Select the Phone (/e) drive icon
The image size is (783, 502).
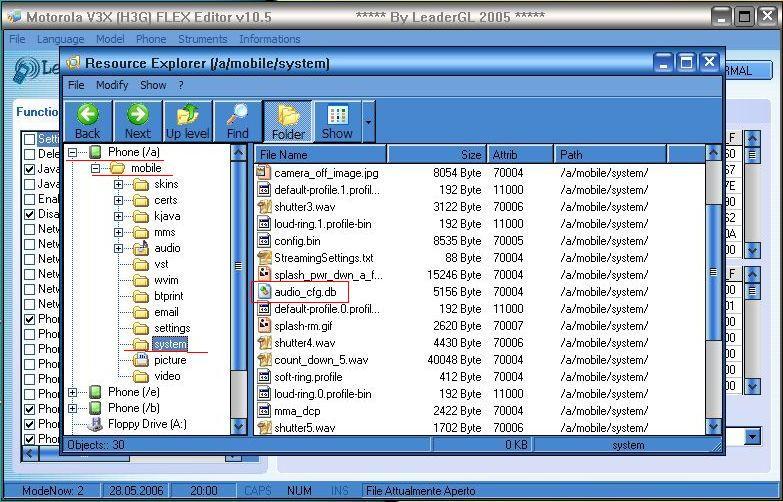pyautogui.click(x=95, y=392)
